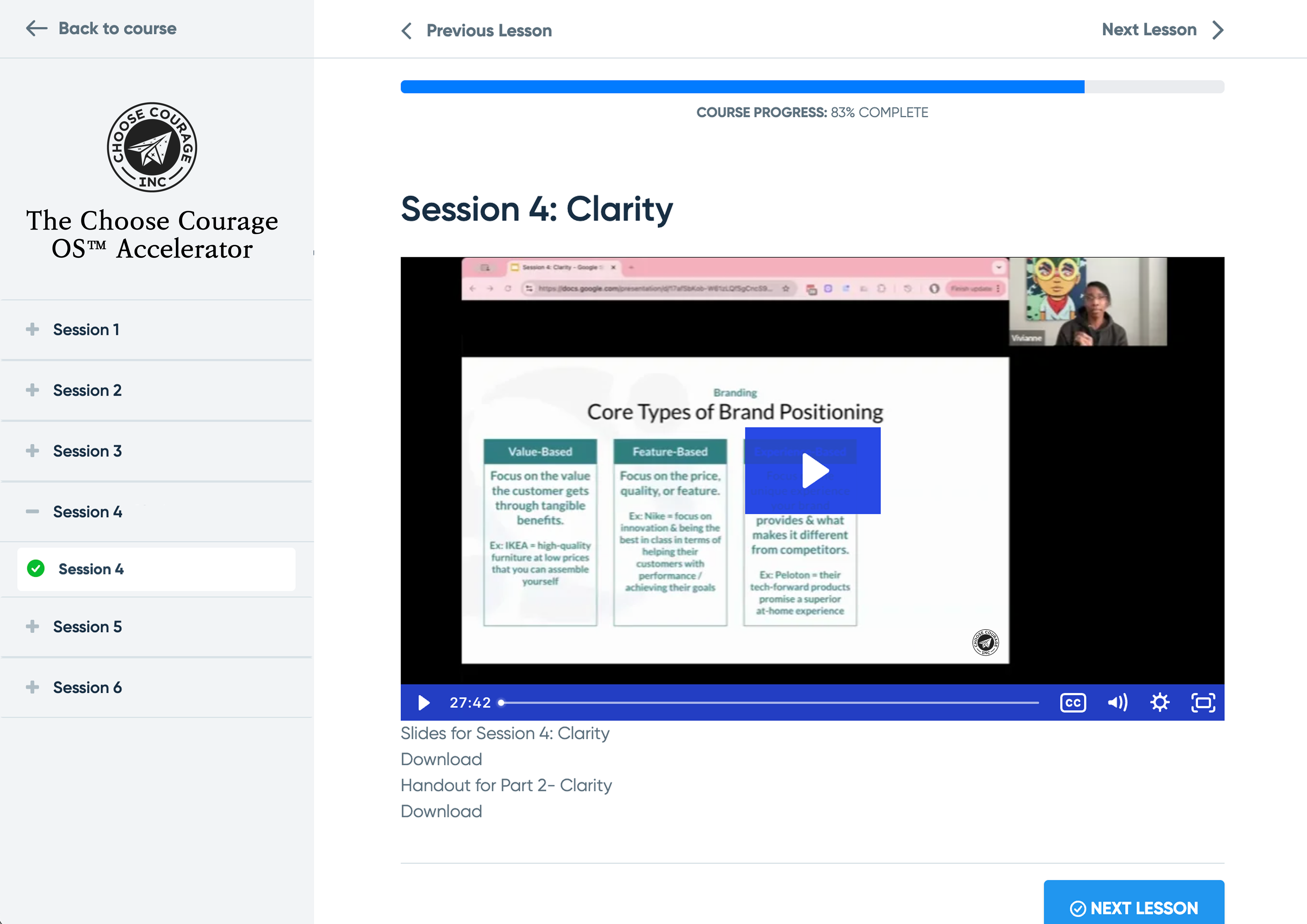The height and width of the screenshot is (924, 1307).
Task: Click the Choose Courage logo on the slide
Action: 985,643
